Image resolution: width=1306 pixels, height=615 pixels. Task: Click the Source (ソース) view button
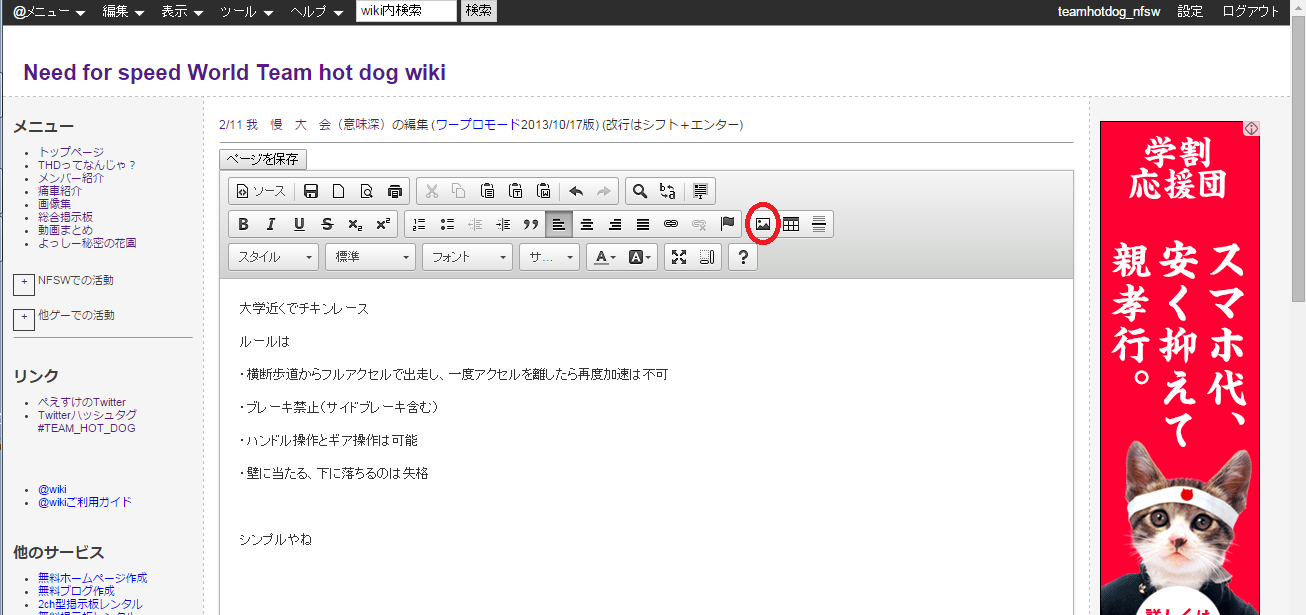click(x=260, y=191)
